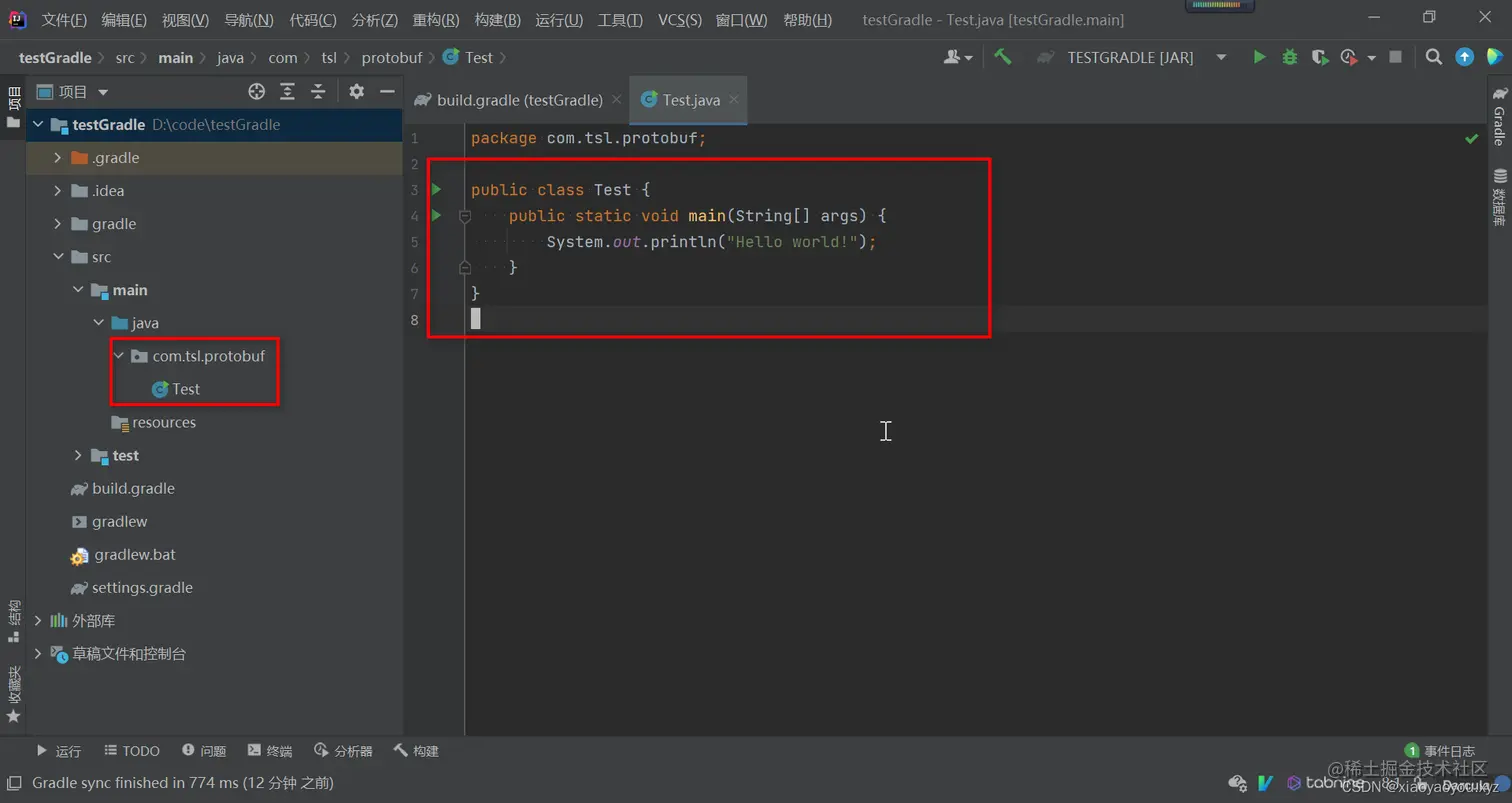Open the Gradle tool window sidebar
The height and width of the screenshot is (803, 1512).
tap(1499, 117)
